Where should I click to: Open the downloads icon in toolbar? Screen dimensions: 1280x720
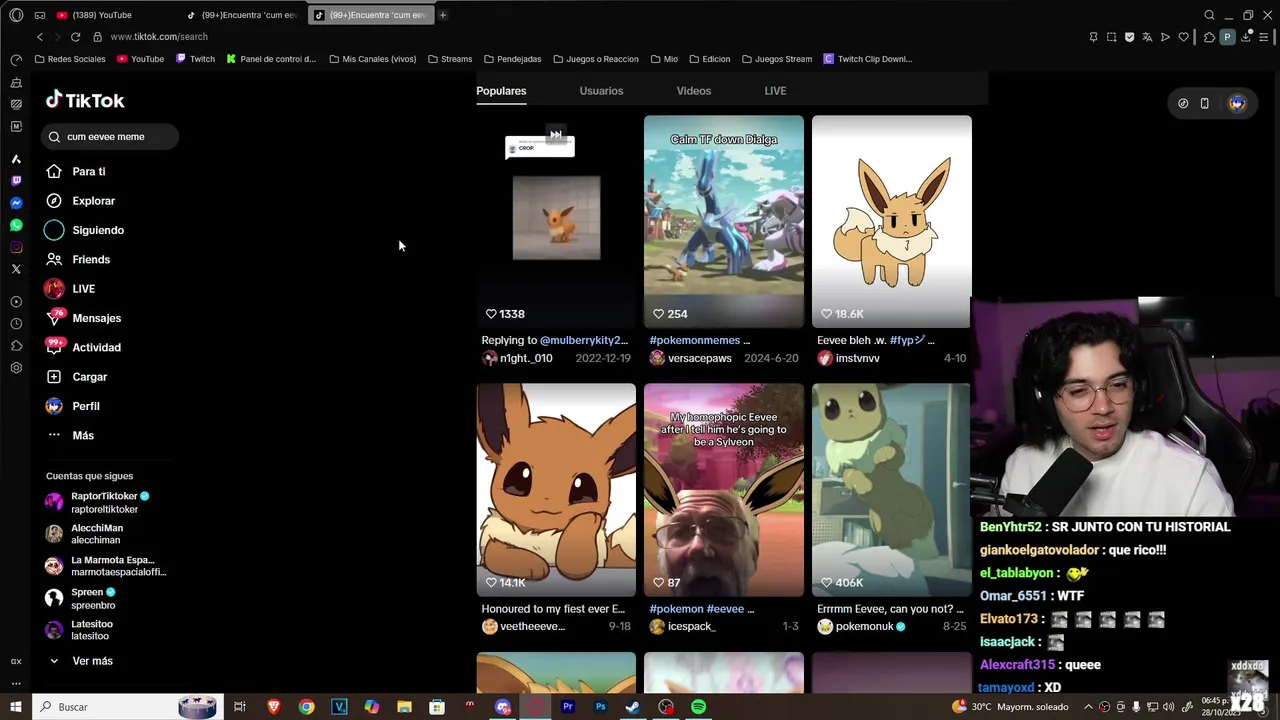click(x=1246, y=37)
